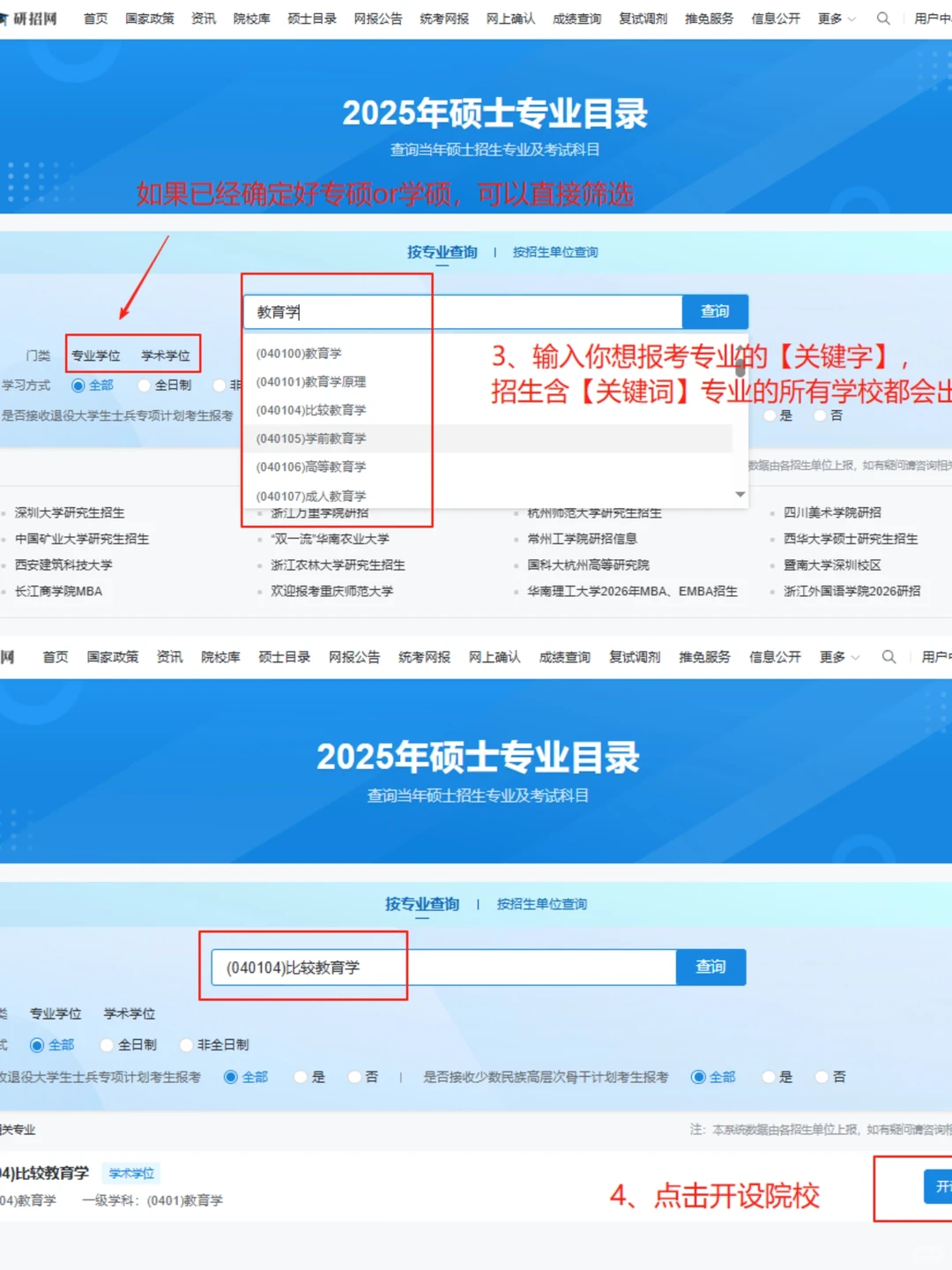Click the 查询 search button
The image size is (952, 1270).
coord(715,311)
